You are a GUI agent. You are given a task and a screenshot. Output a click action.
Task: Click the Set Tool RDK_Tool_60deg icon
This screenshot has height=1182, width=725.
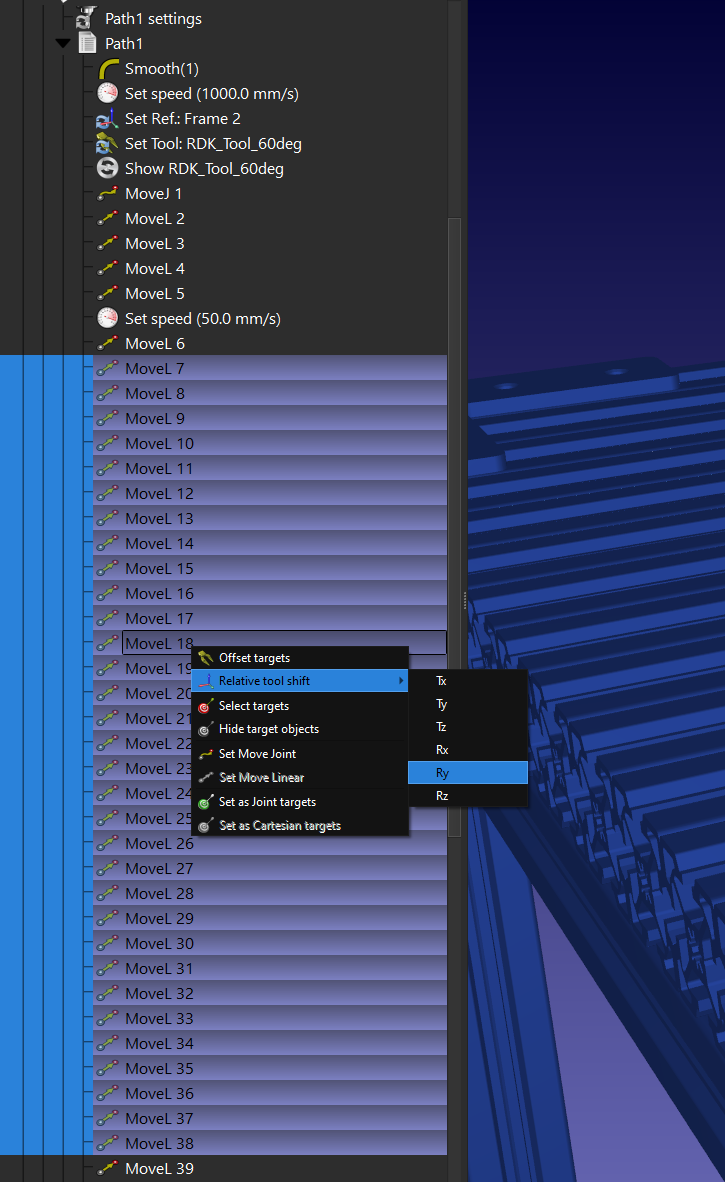[x=108, y=144]
